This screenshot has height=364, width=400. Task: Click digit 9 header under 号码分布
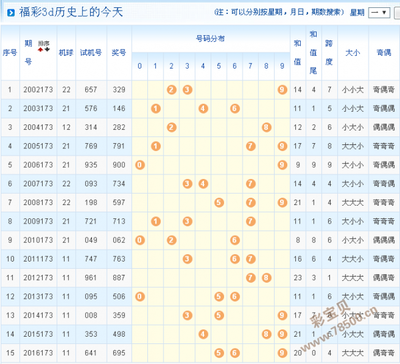point(282,66)
